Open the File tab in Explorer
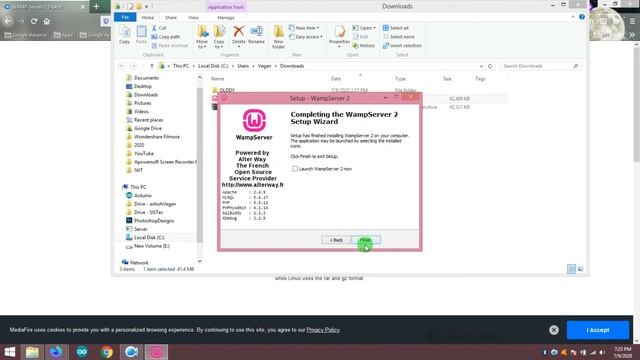Image resolution: width=640 pixels, height=360 pixels. click(125, 18)
